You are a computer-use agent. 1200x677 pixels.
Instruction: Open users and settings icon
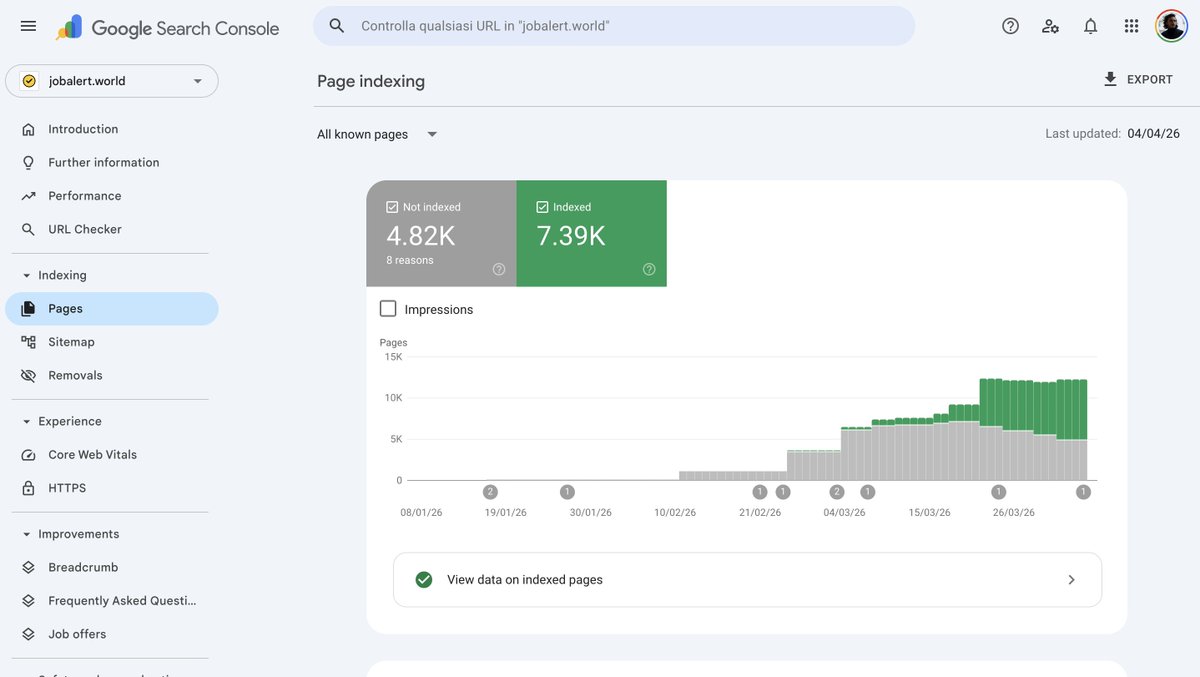pyautogui.click(x=1050, y=26)
